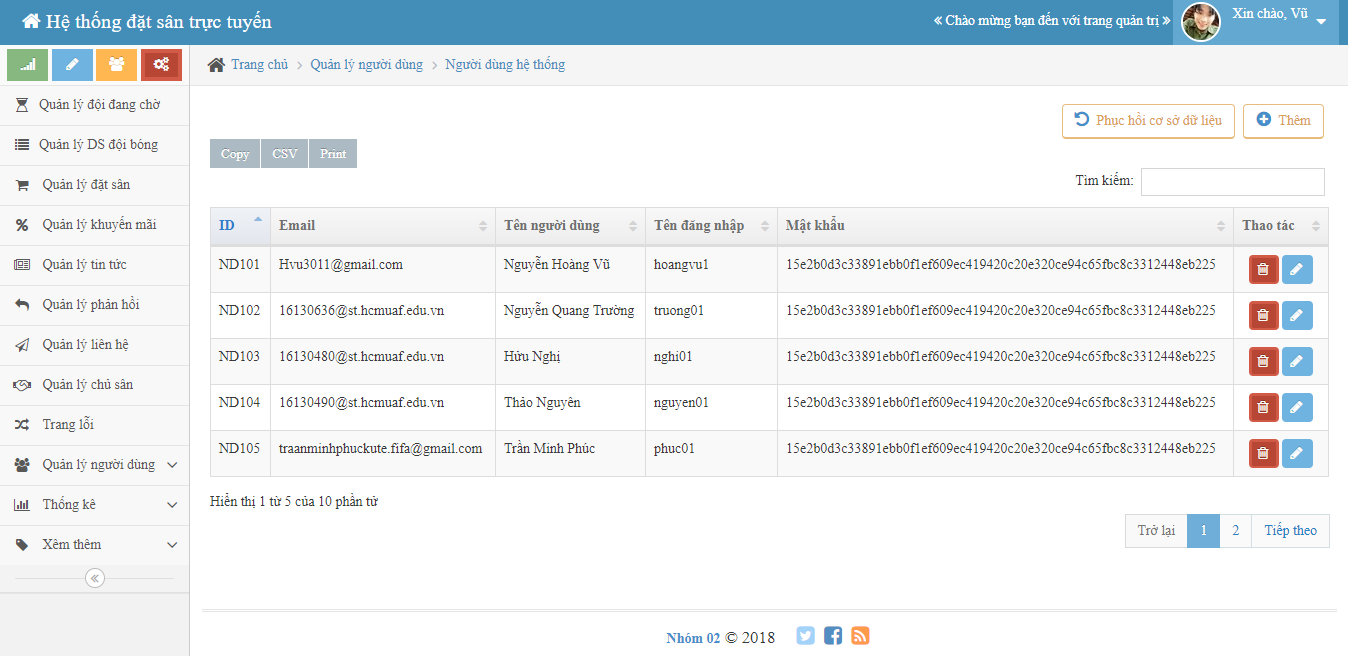
Task: Open Quản lý đội đang chờ menu
Action: (94, 105)
